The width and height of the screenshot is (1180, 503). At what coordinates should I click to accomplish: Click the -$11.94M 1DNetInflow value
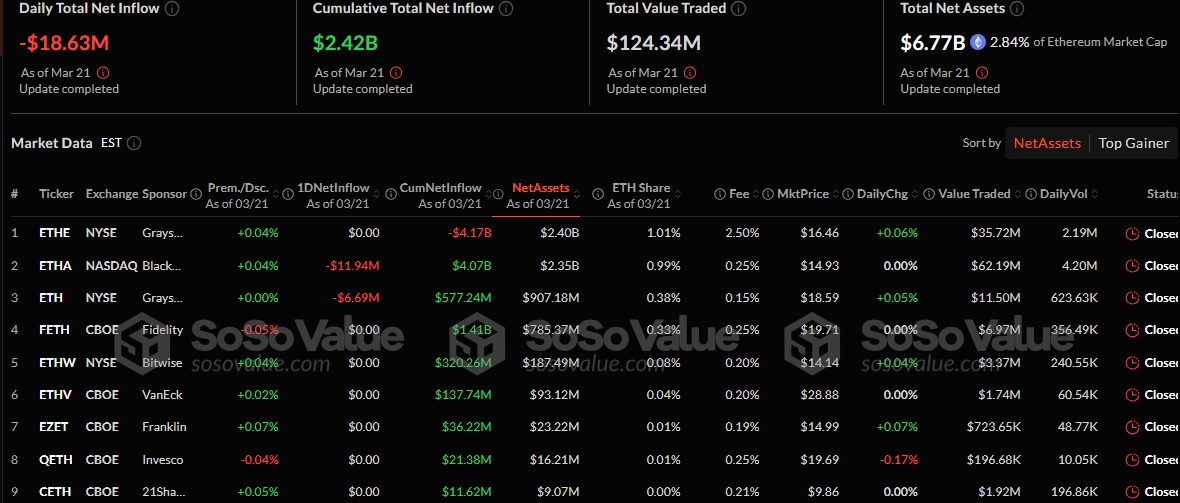(x=353, y=266)
